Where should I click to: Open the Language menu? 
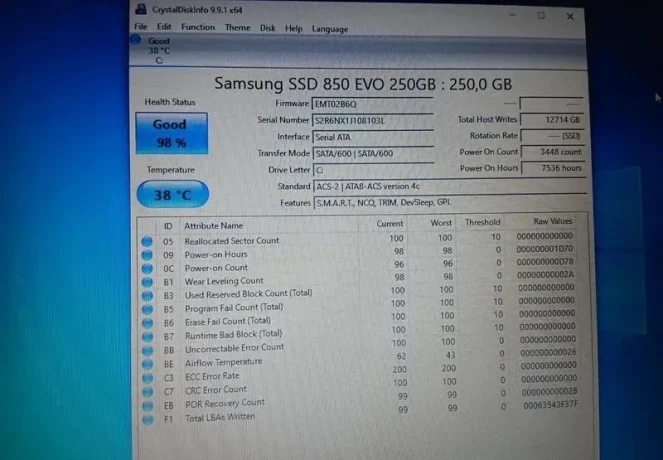pyautogui.click(x=330, y=29)
